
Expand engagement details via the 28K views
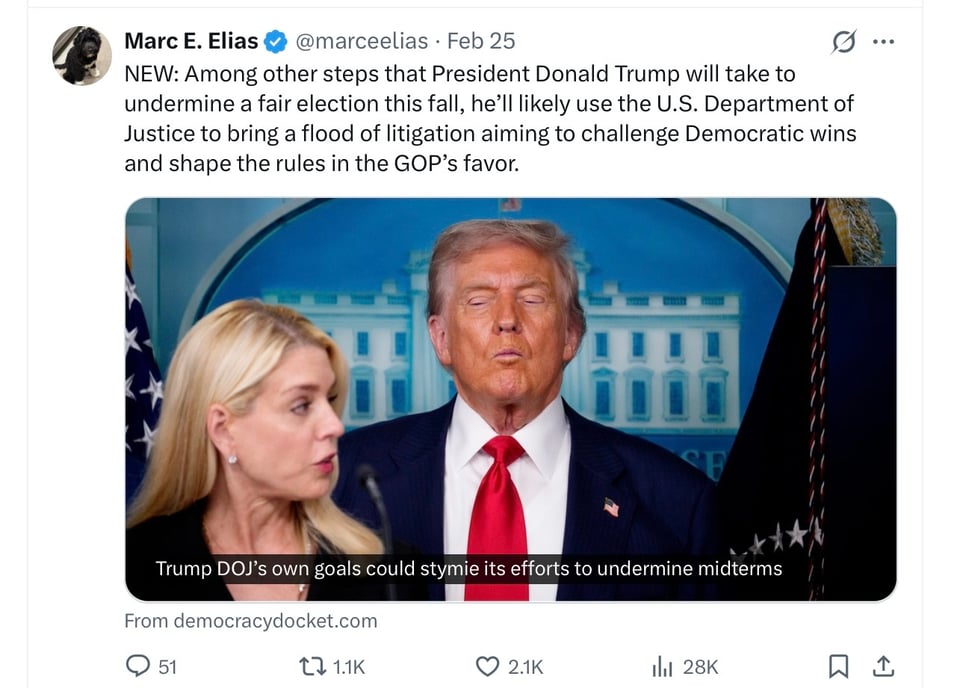tap(700, 665)
